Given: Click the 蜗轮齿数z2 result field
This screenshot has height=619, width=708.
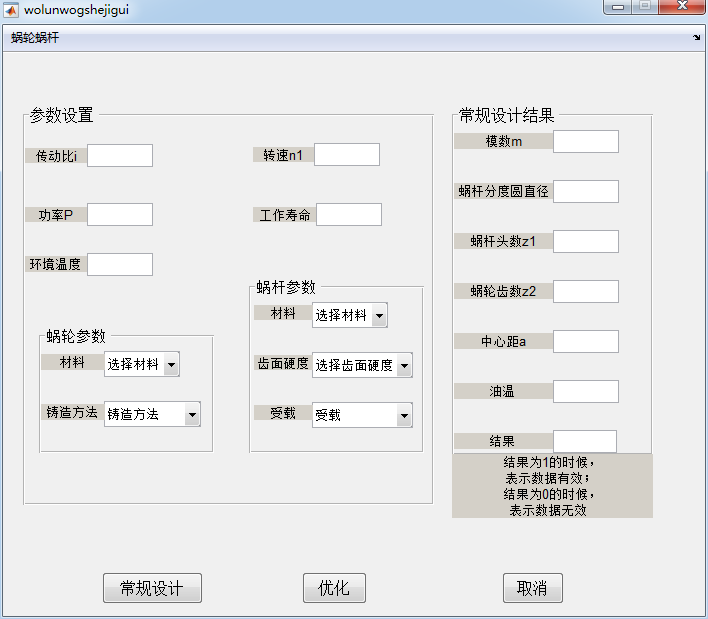Looking at the screenshot, I should 586,291.
